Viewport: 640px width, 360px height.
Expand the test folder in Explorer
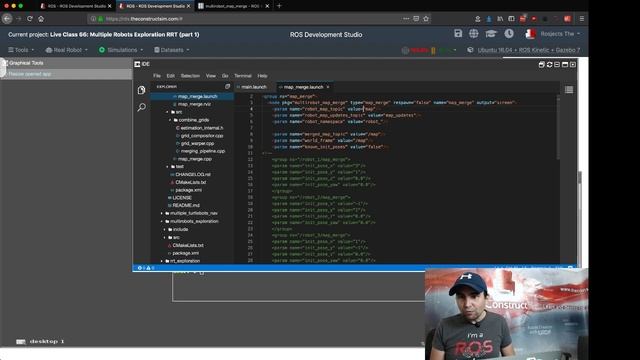(176, 167)
